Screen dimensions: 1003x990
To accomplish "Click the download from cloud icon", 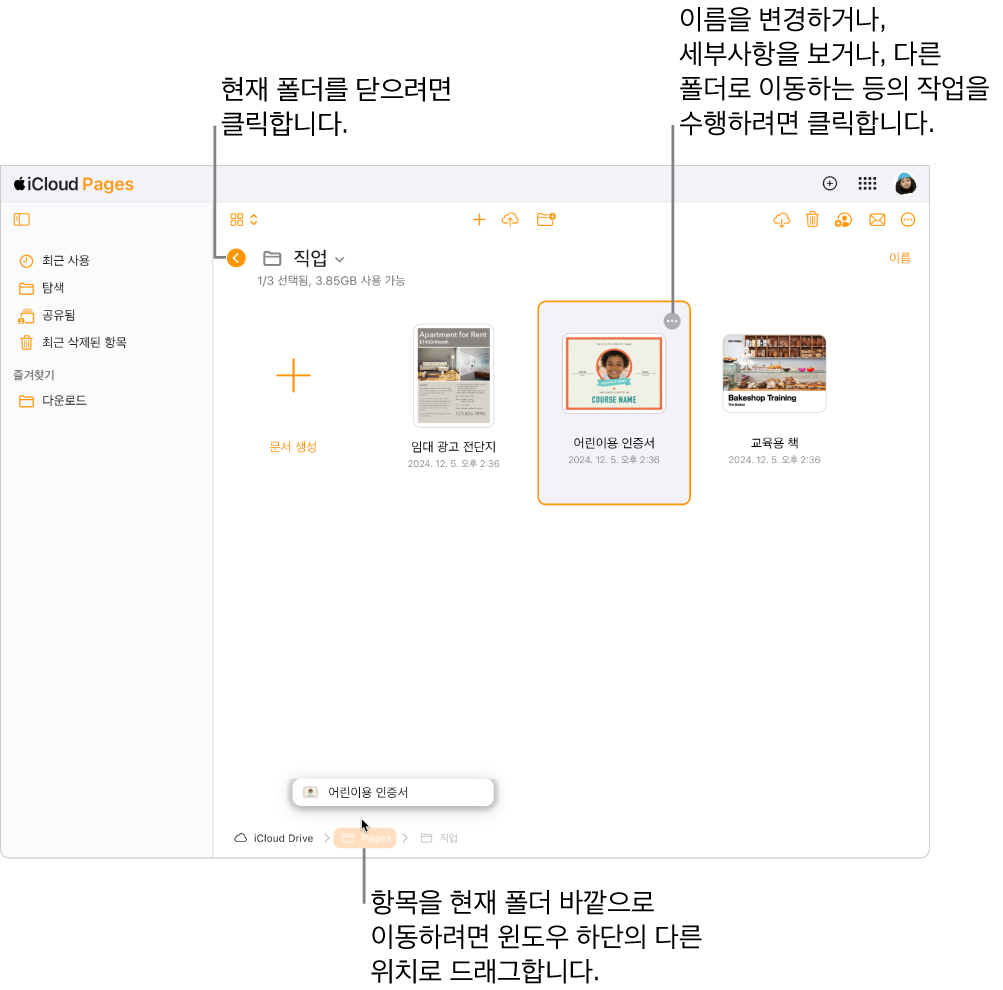I will click(x=781, y=221).
